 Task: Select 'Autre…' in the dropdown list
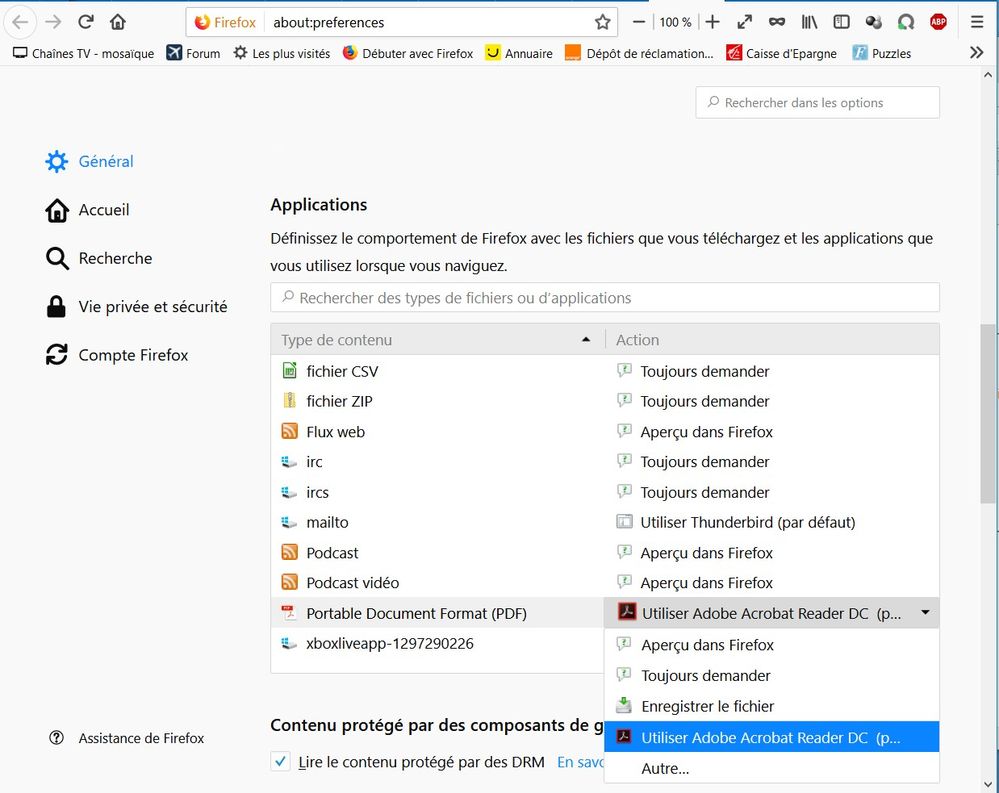coord(665,768)
